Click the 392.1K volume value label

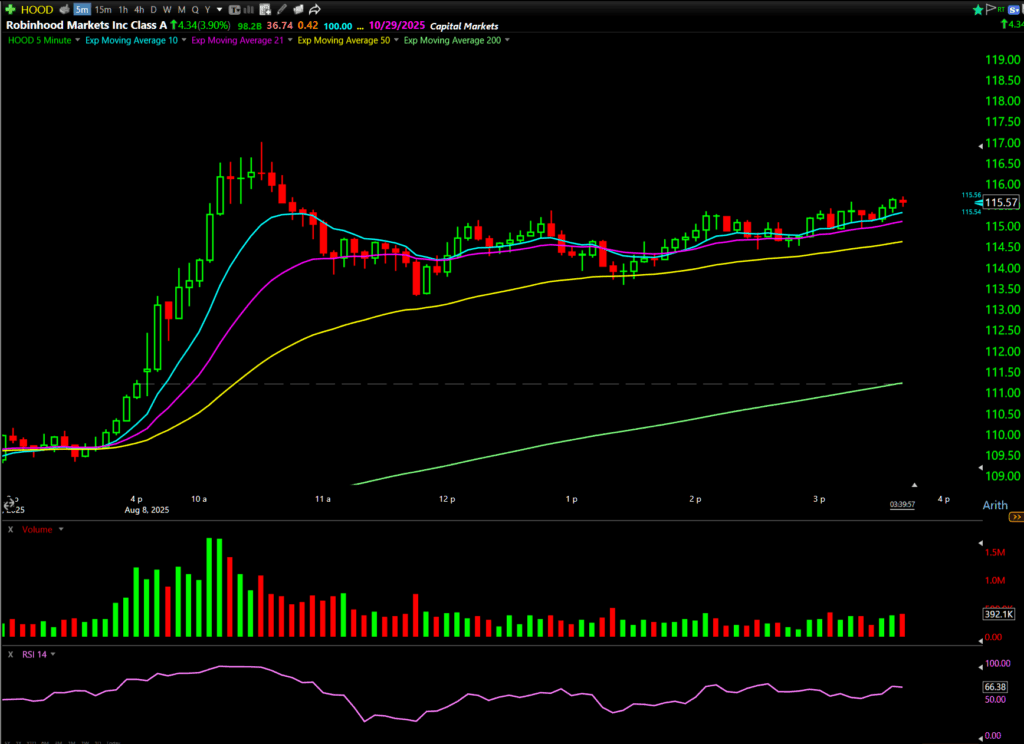point(999,614)
